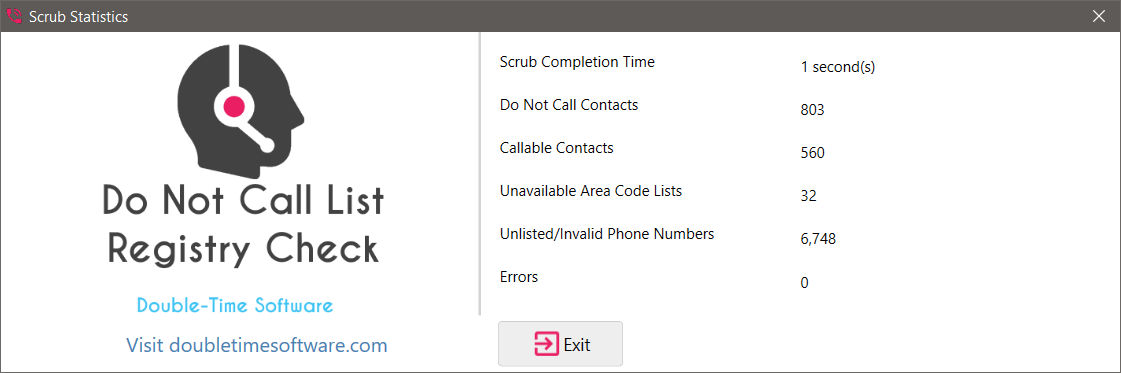Viewport: 1121px width, 373px height.
Task: Select the Do Not Call Contacts label
Action: (x=569, y=105)
